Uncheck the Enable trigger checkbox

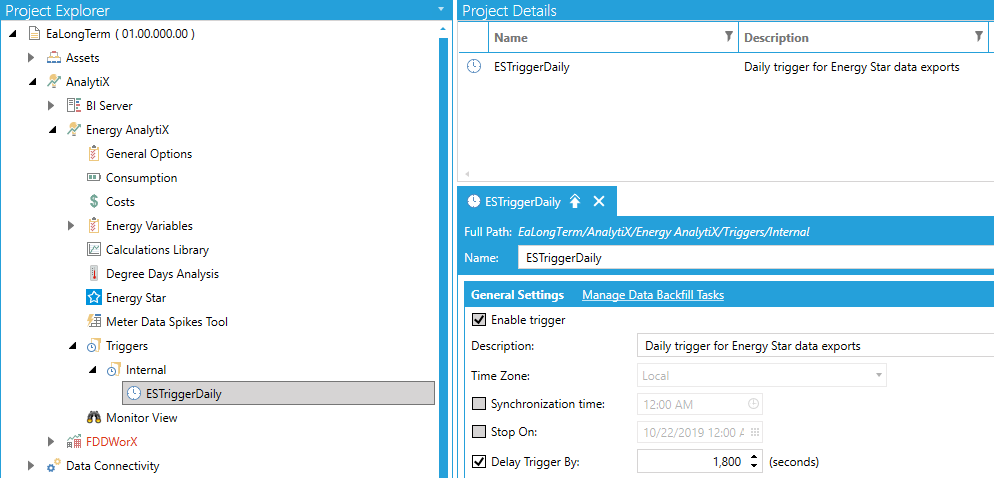[x=479, y=320]
